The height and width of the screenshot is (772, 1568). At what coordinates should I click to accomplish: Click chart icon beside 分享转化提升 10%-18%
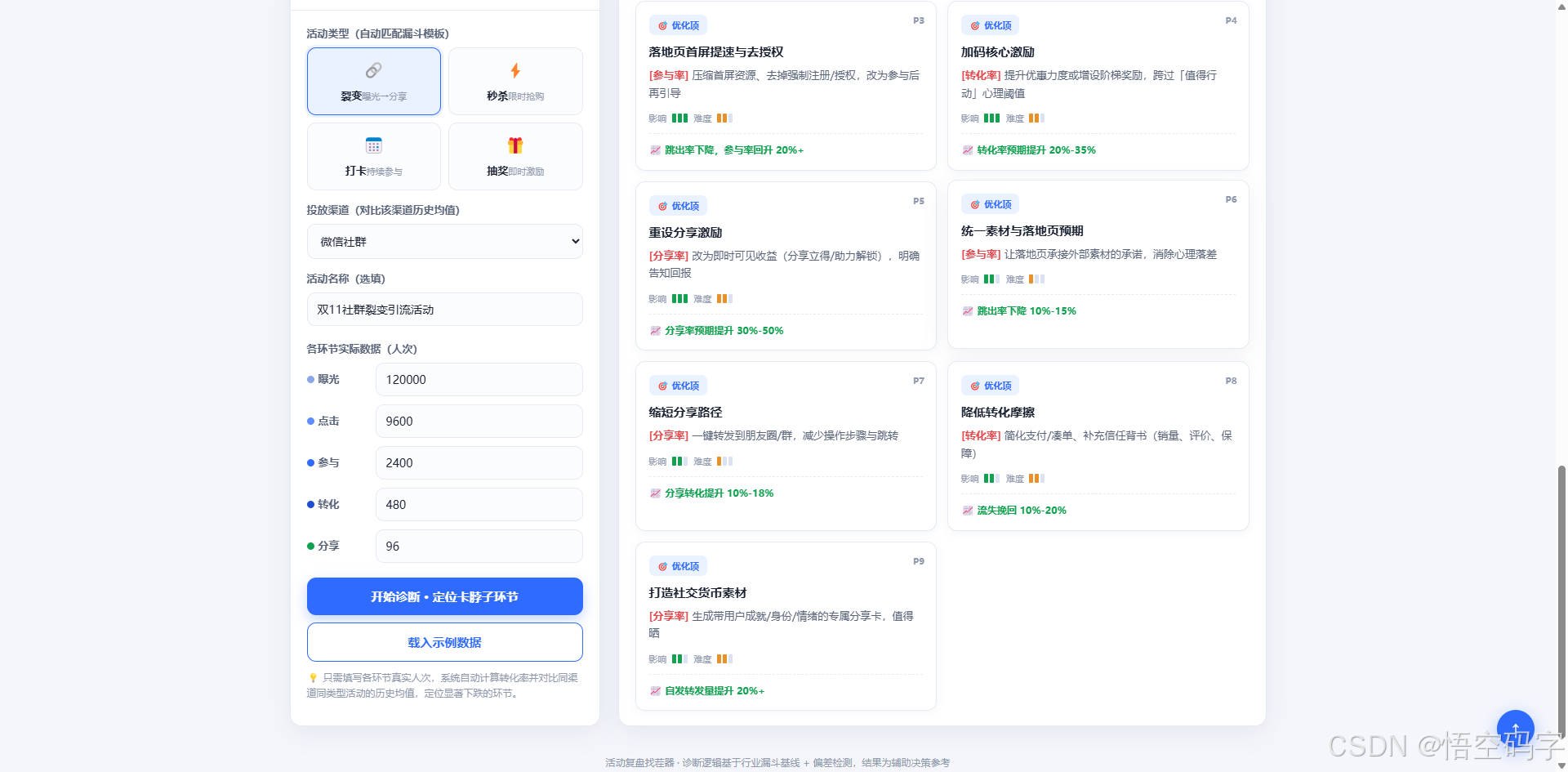(x=655, y=493)
